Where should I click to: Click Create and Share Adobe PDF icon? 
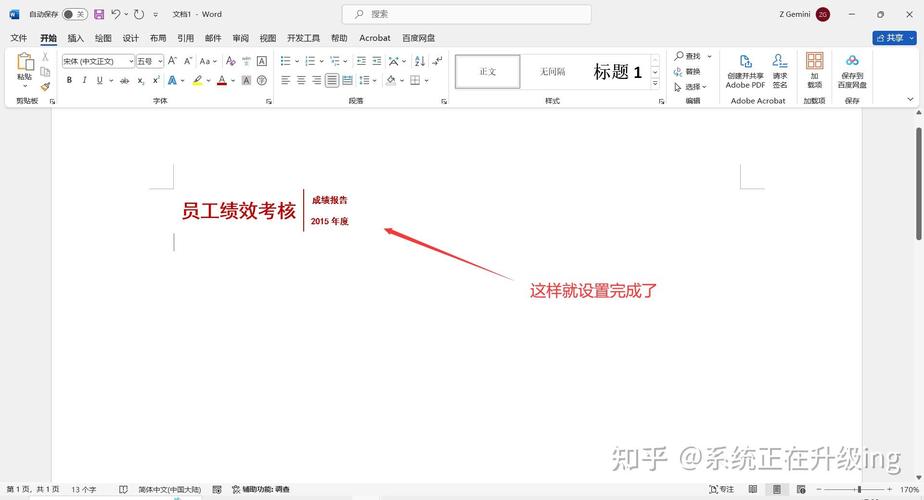[x=745, y=72]
